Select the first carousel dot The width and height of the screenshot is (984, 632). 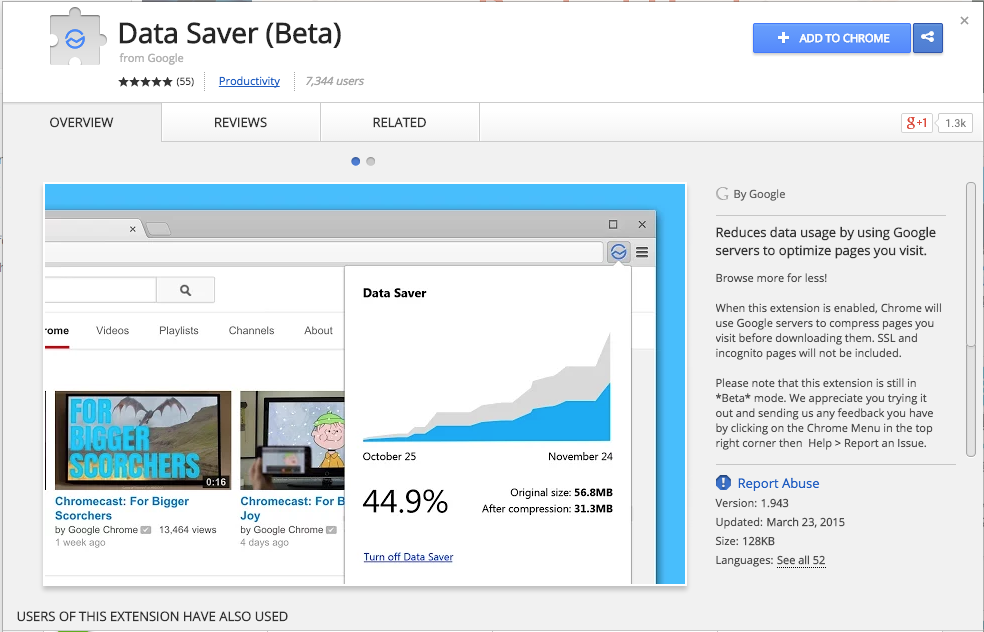pyautogui.click(x=355, y=160)
